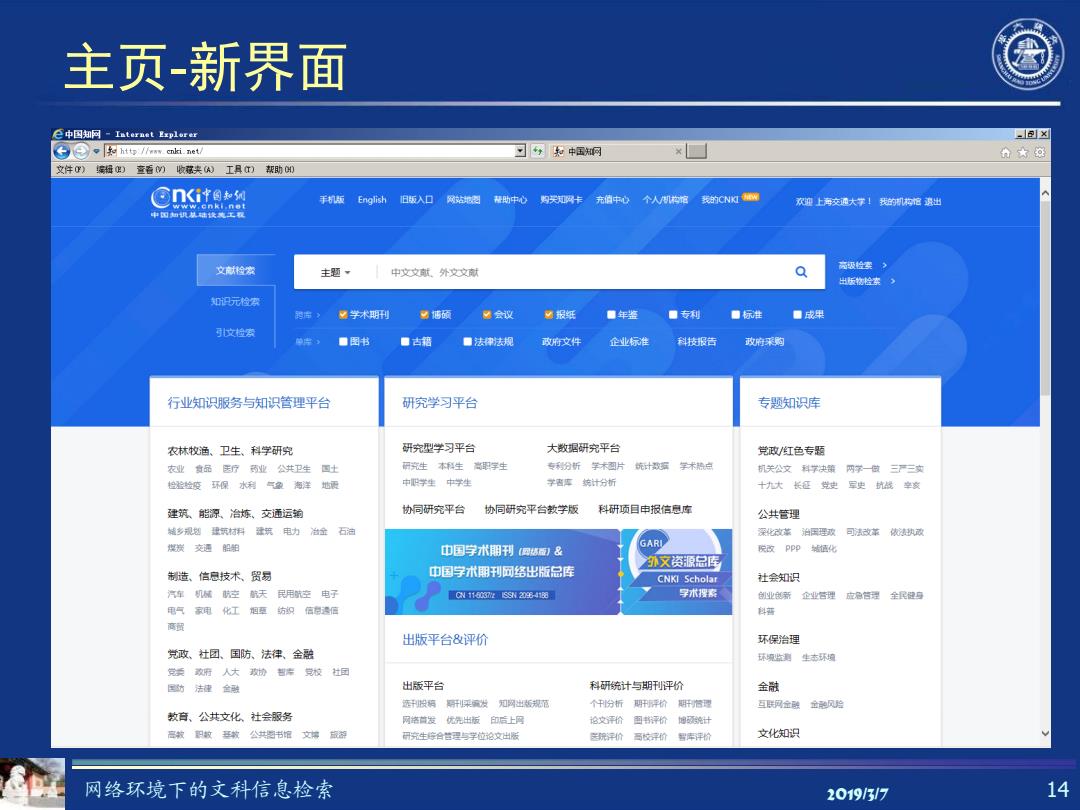This screenshot has height=810, width=1080.
Task: Click in the 中文文献、外文文献 search field
Action: 585,273
